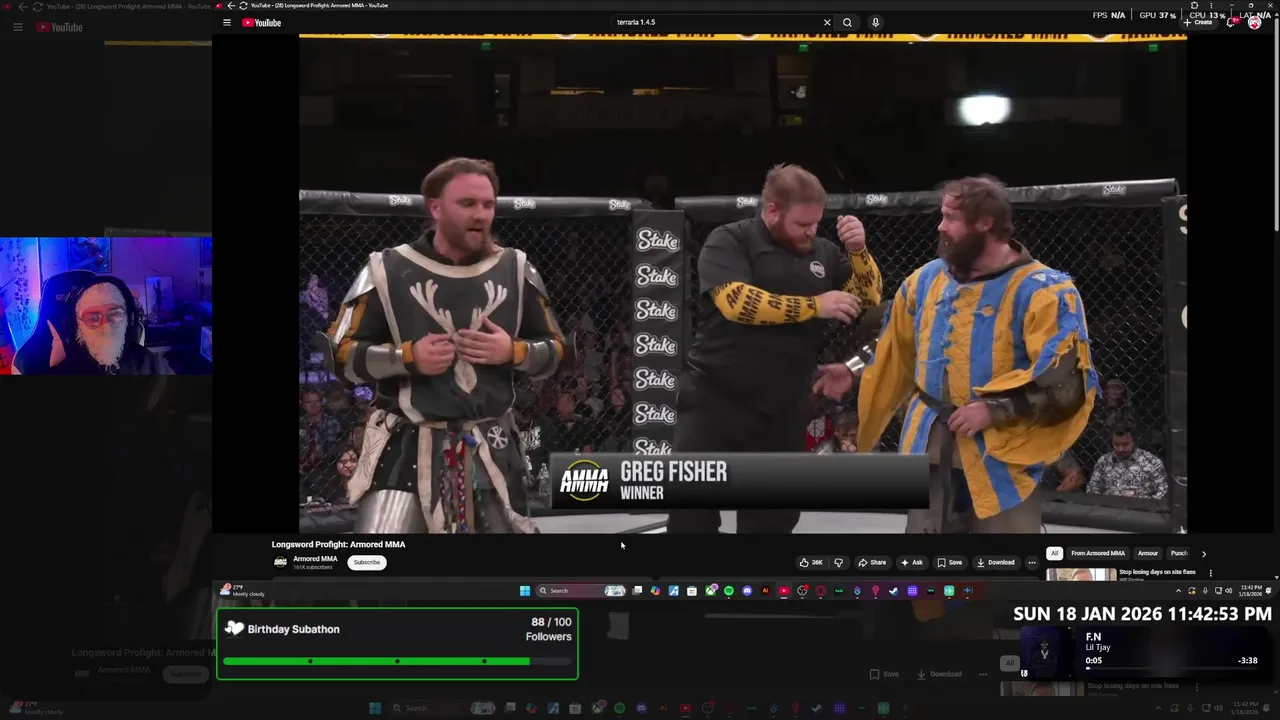
Task: Open the Xbox app from the taskbar
Action: coord(711,591)
